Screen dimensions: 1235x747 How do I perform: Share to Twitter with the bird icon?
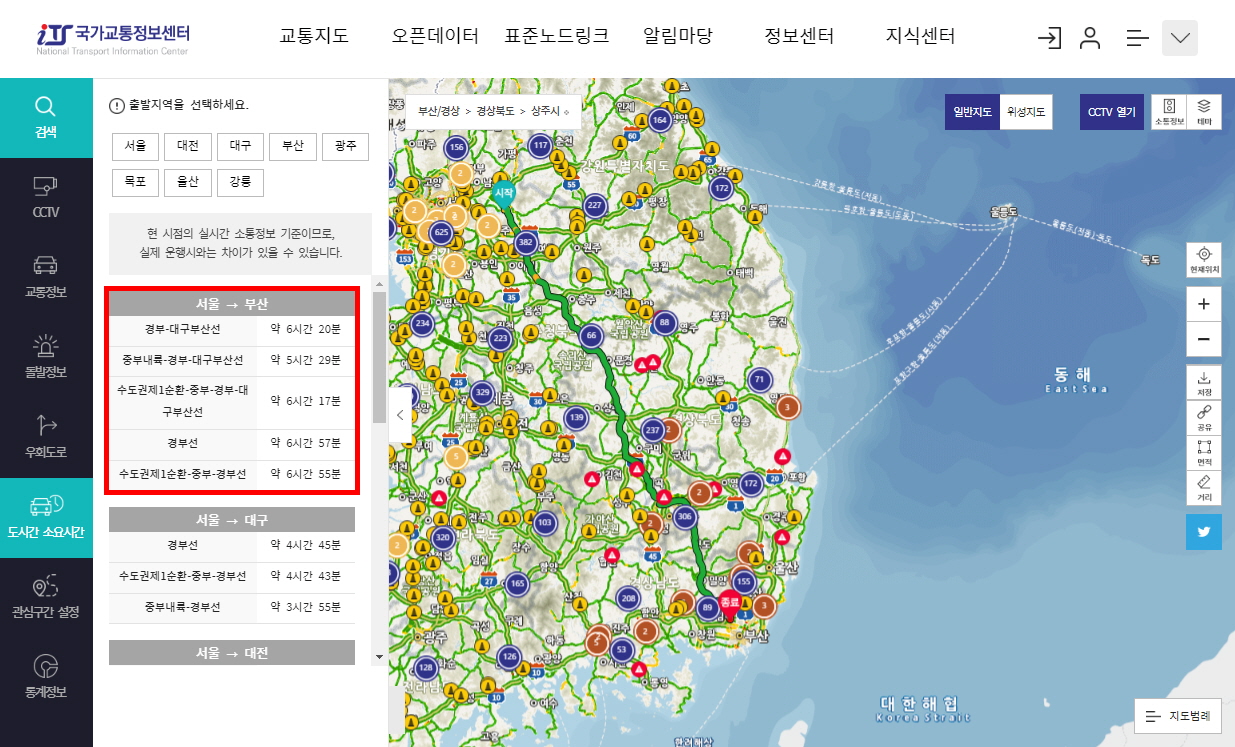pos(1203,532)
